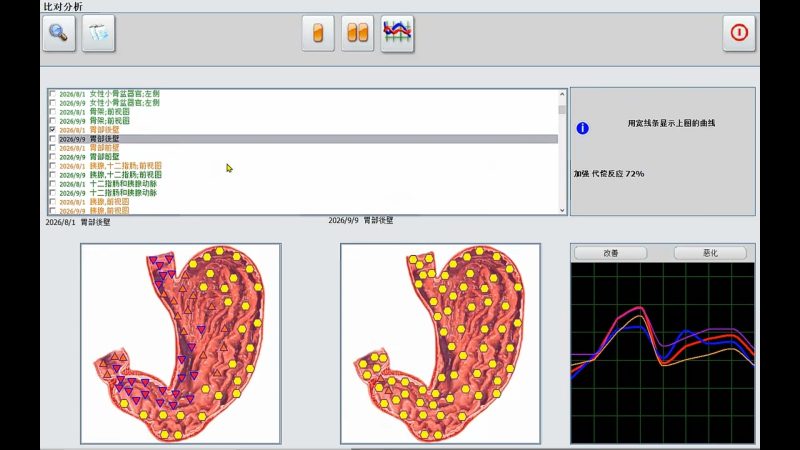This screenshot has width=800, height=450.
Task: Tick checkbox for 2026/9/9 骨架;前视图
Action: click(x=53, y=121)
